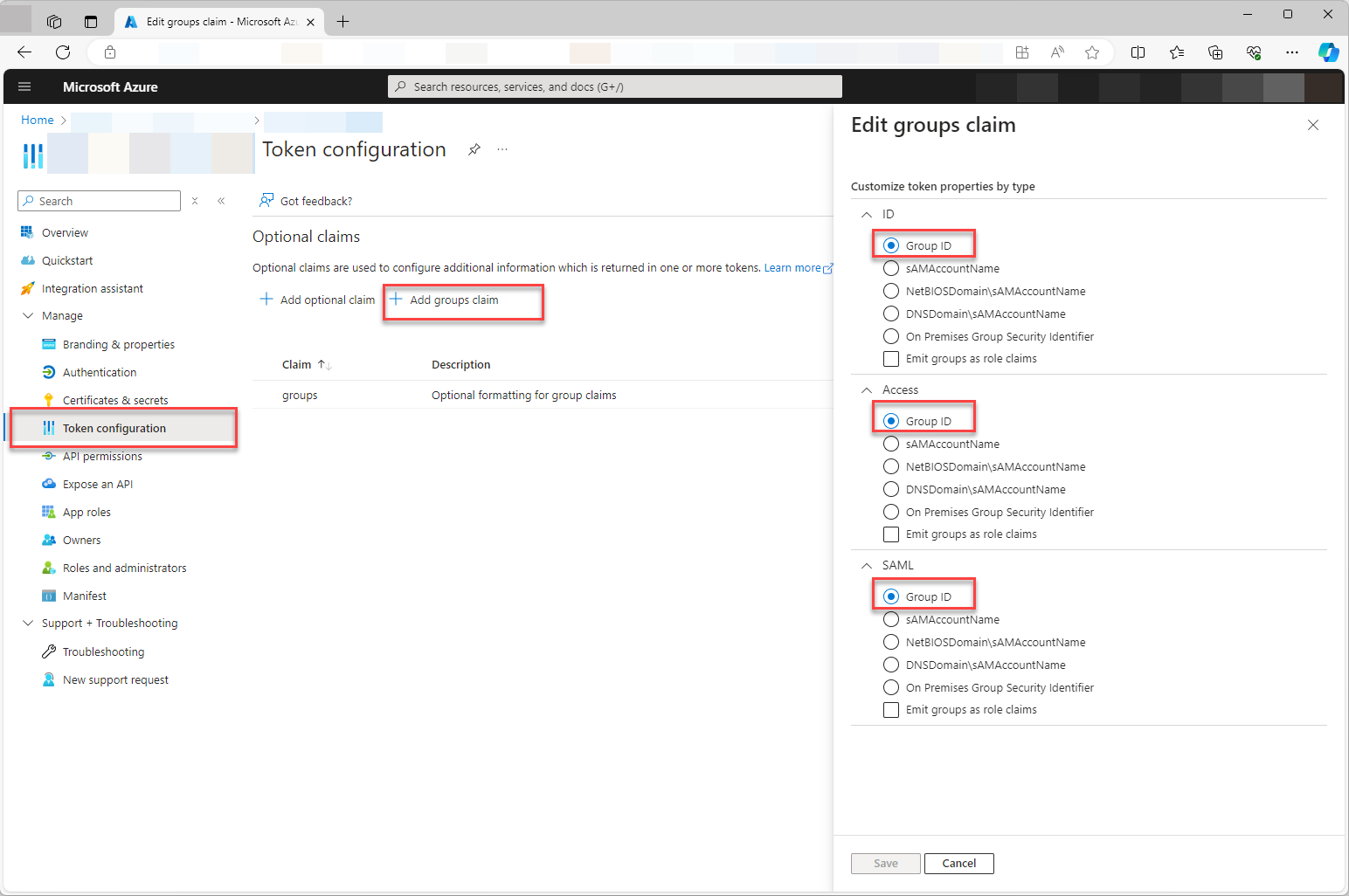The height and width of the screenshot is (896, 1349).
Task: Sort the Claim column
Action: point(324,364)
